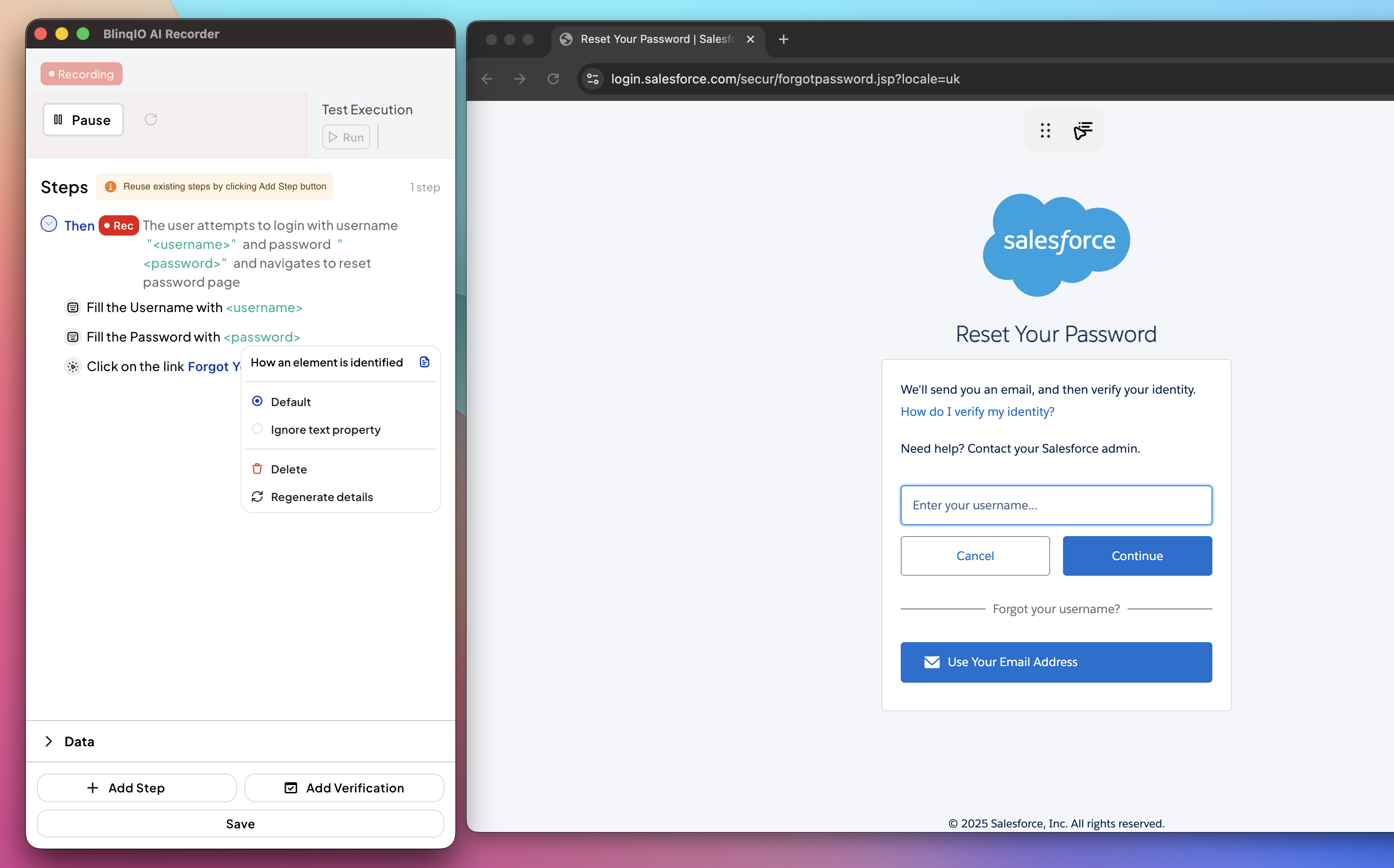The width and height of the screenshot is (1394, 868).
Task: Open site information icon in address bar
Action: (x=593, y=79)
